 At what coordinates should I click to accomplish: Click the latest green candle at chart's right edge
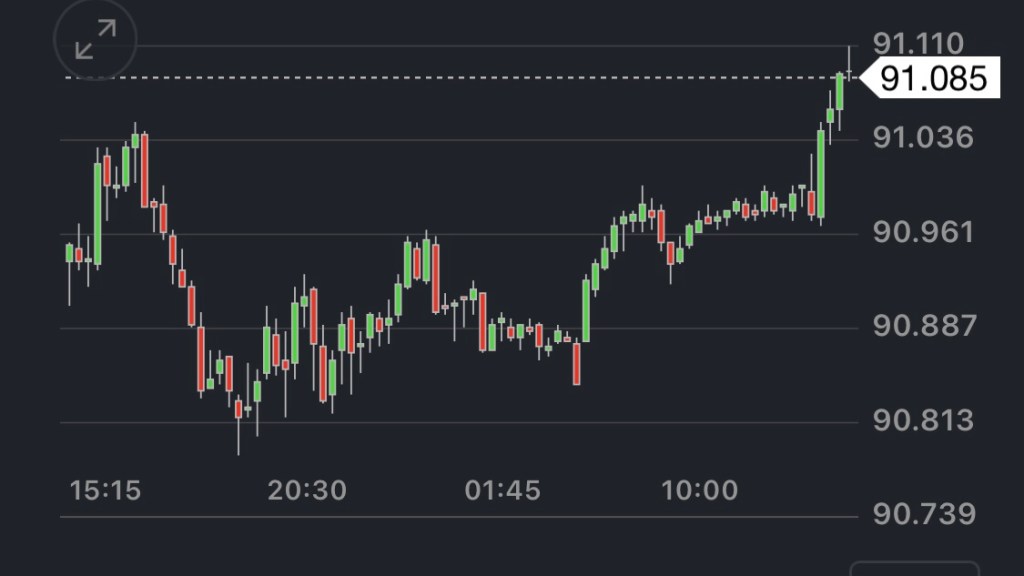[839, 92]
